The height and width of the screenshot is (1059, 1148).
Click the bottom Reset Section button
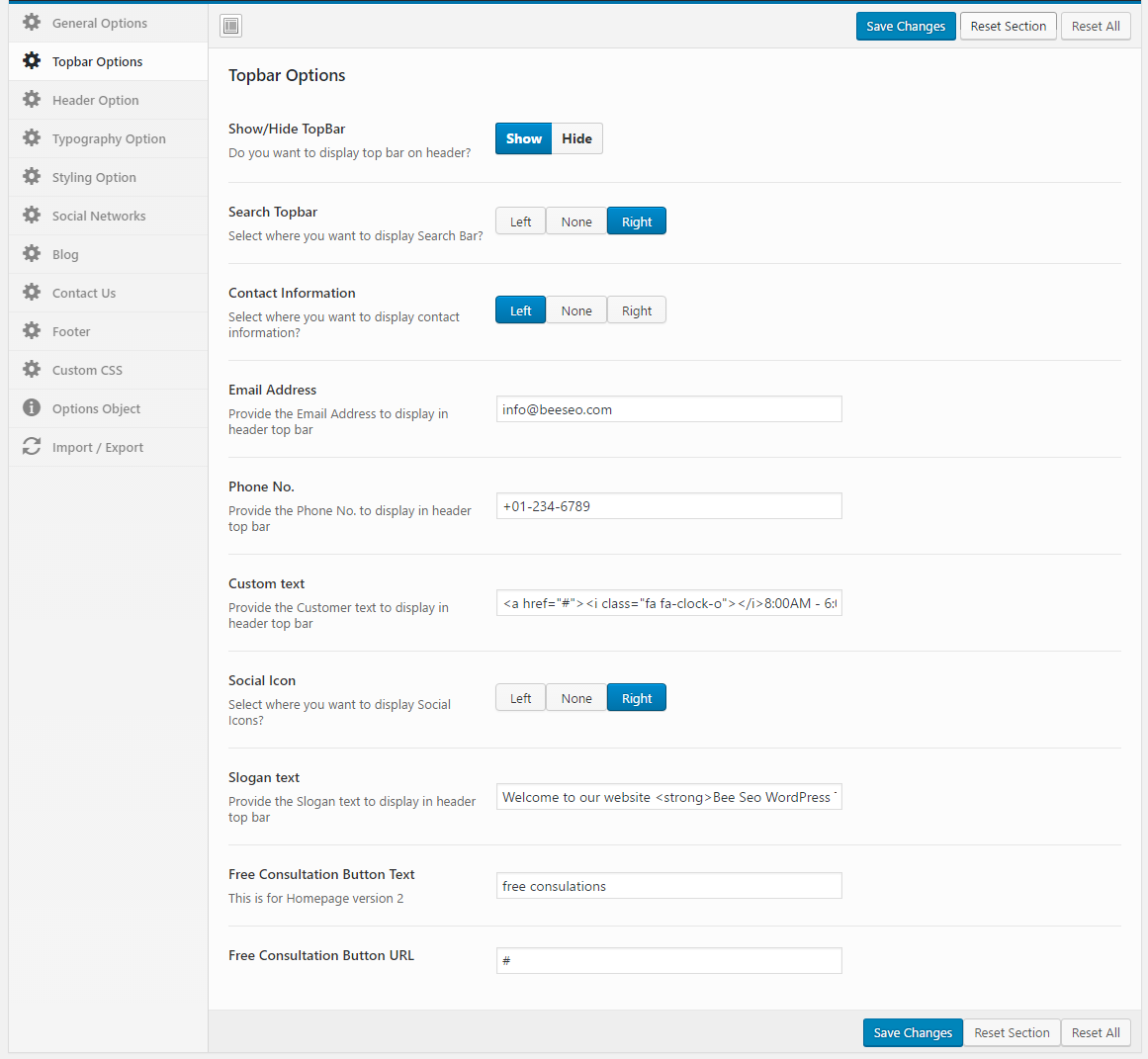pyautogui.click(x=1011, y=1032)
